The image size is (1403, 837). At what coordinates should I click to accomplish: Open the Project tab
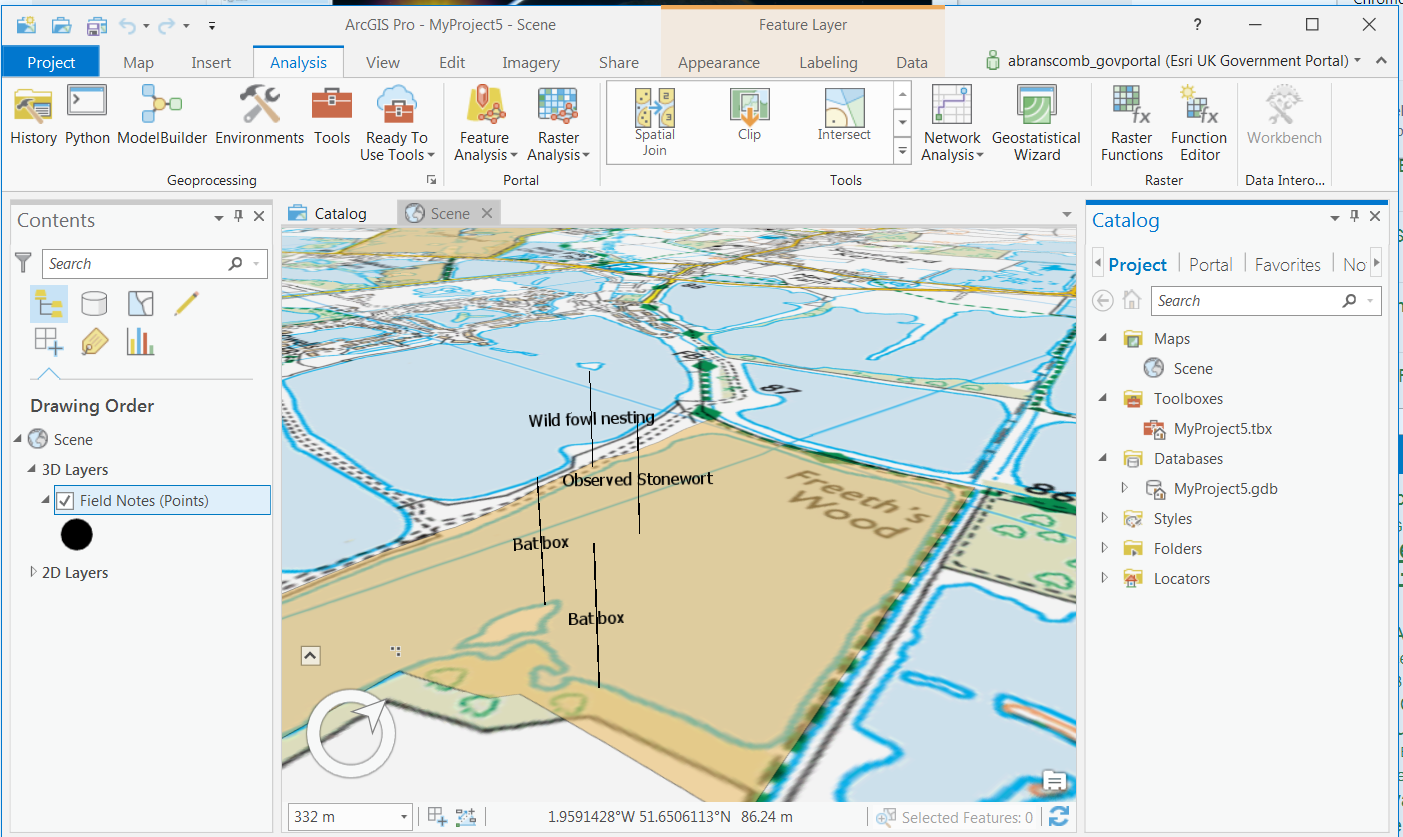pos(51,62)
